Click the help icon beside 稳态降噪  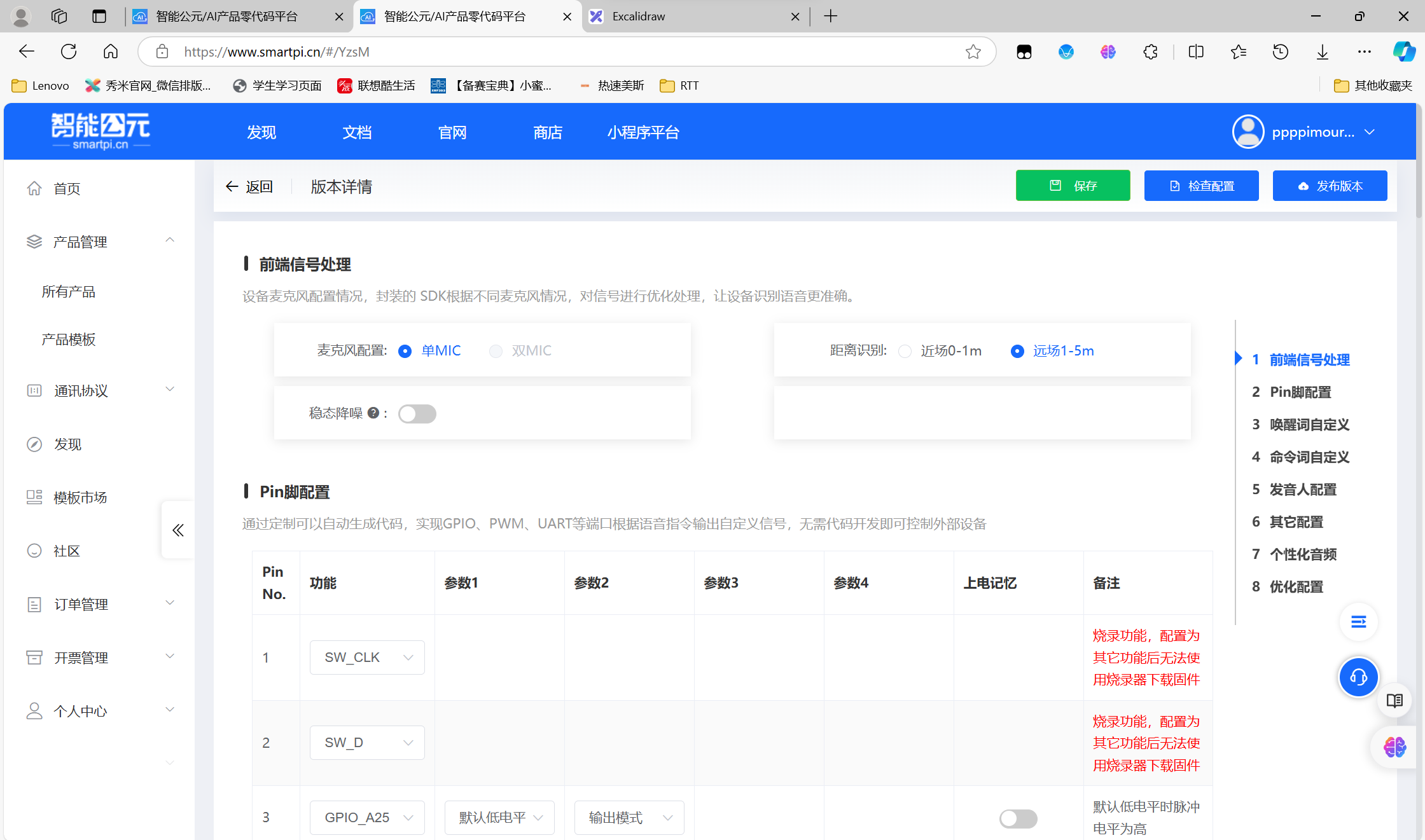click(373, 413)
